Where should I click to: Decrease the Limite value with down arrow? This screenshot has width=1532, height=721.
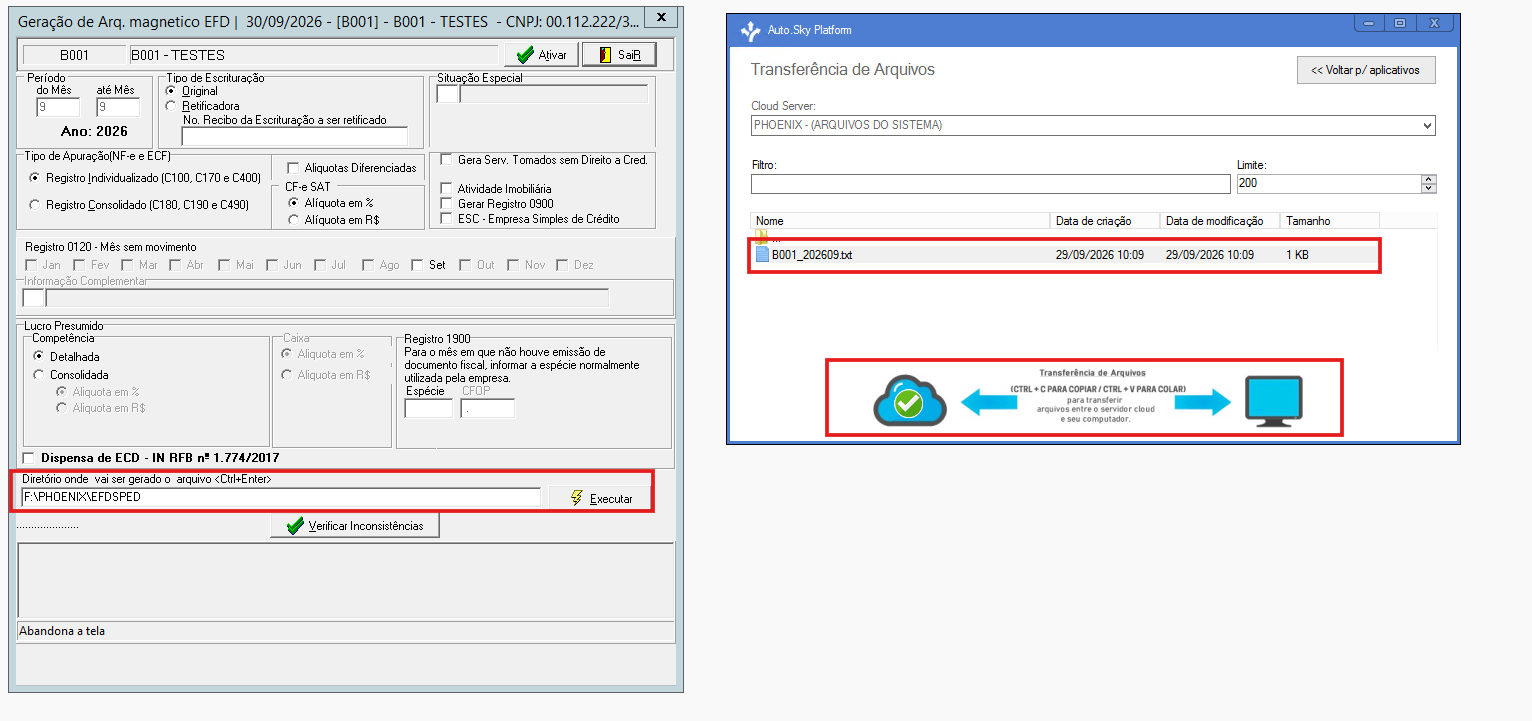[x=1428, y=188]
